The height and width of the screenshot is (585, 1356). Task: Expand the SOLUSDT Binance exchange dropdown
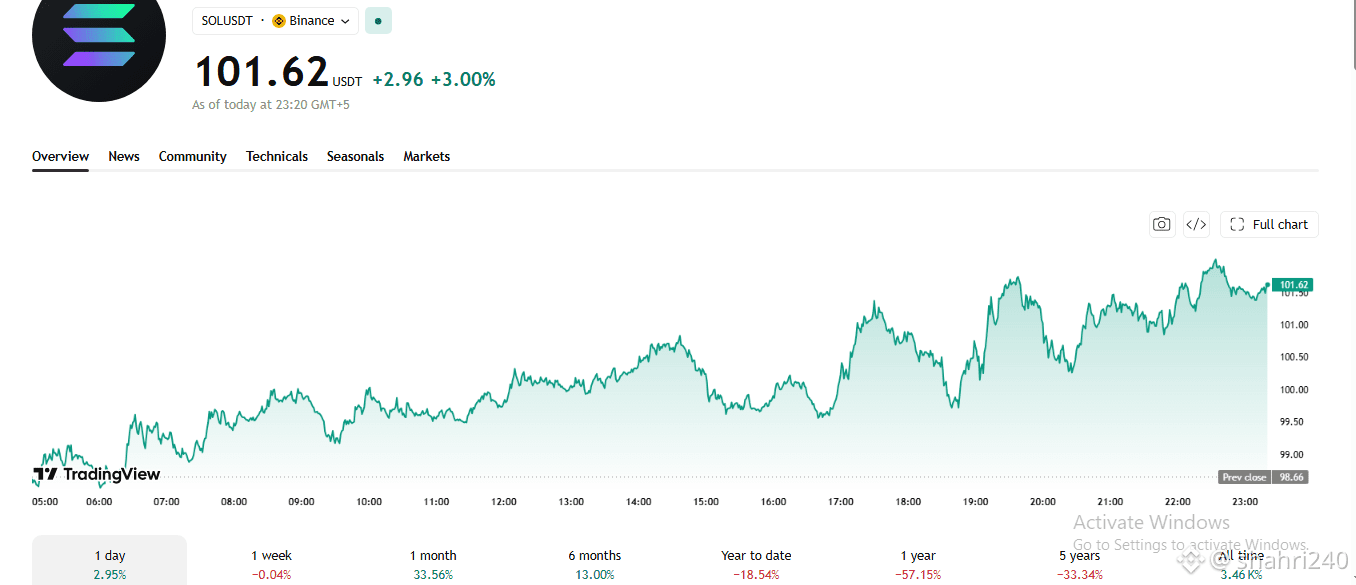click(275, 20)
